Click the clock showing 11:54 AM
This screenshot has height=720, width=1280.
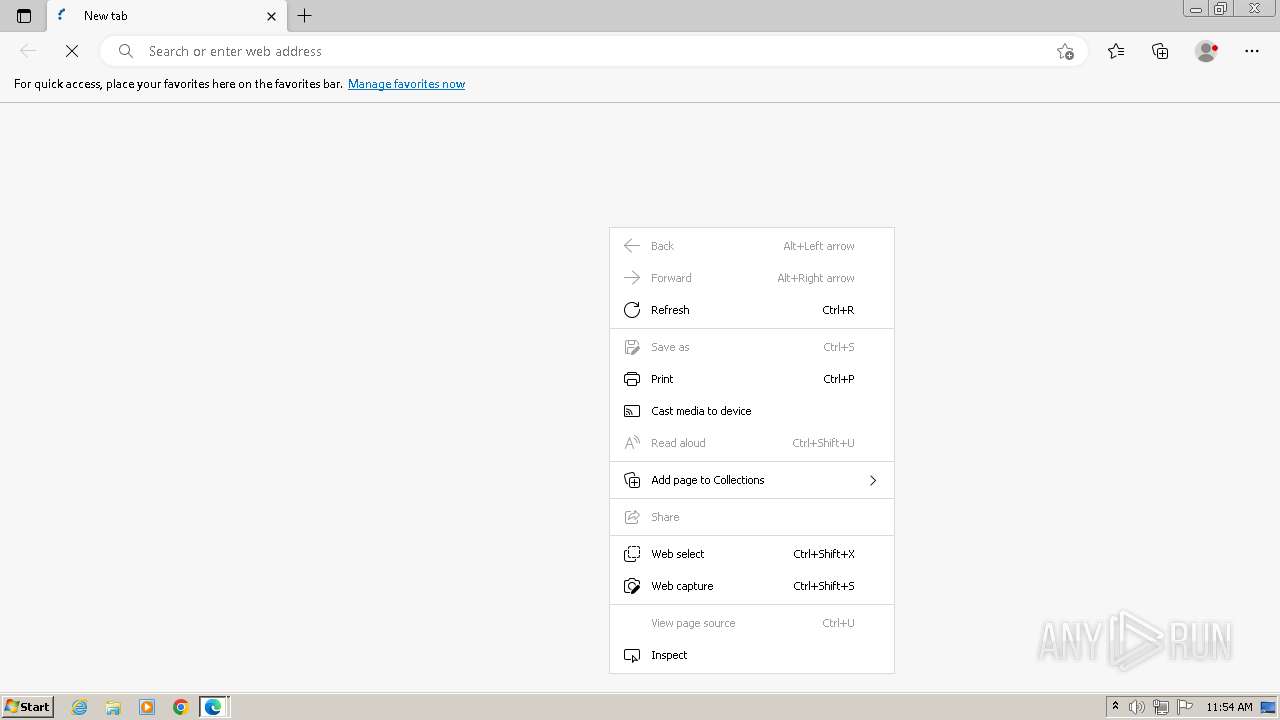(x=1229, y=707)
